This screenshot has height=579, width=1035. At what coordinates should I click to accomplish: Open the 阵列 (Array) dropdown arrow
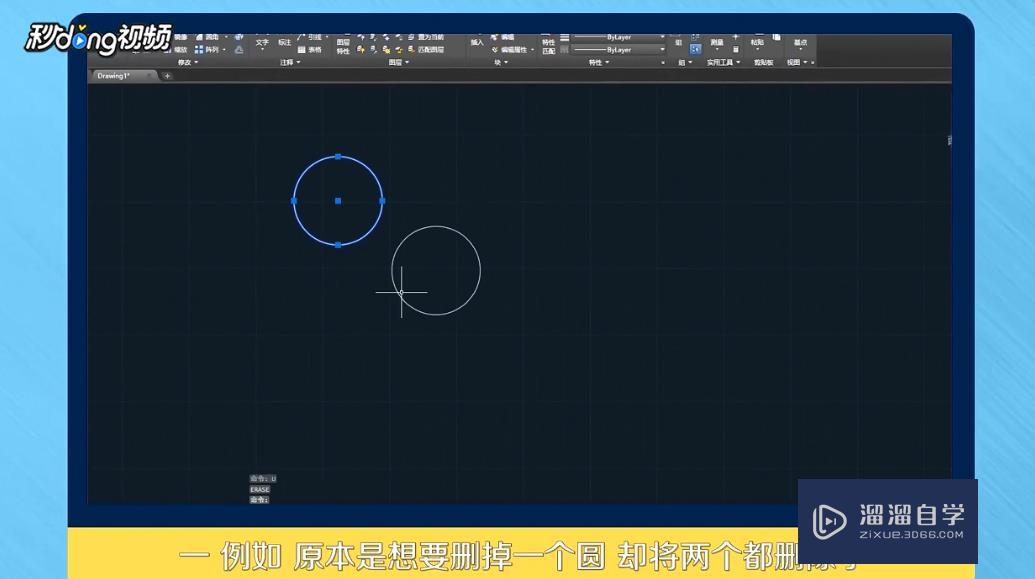(224, 50)
